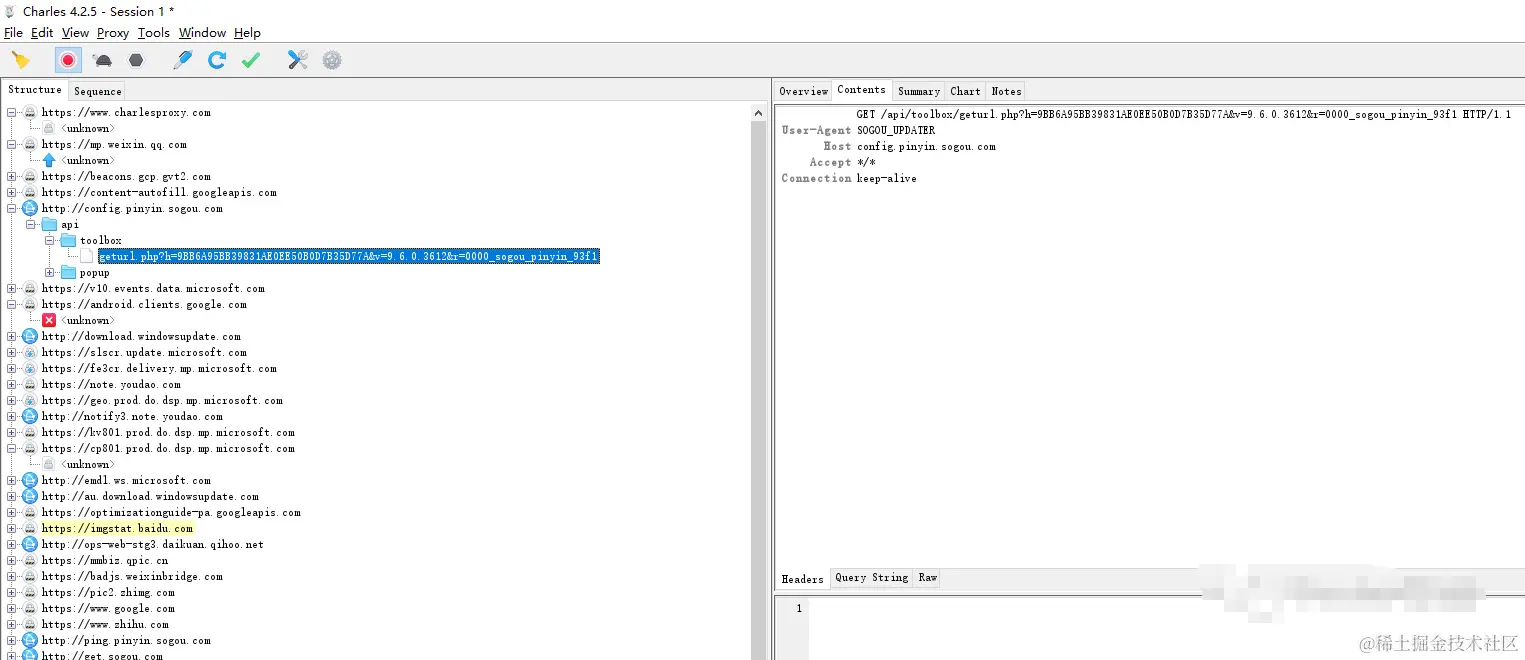Screen dimensions: 1525x660
Task: Select https://badjs.weixinbridge.com host
Action: pyautogui.click(x=132, y=577)
